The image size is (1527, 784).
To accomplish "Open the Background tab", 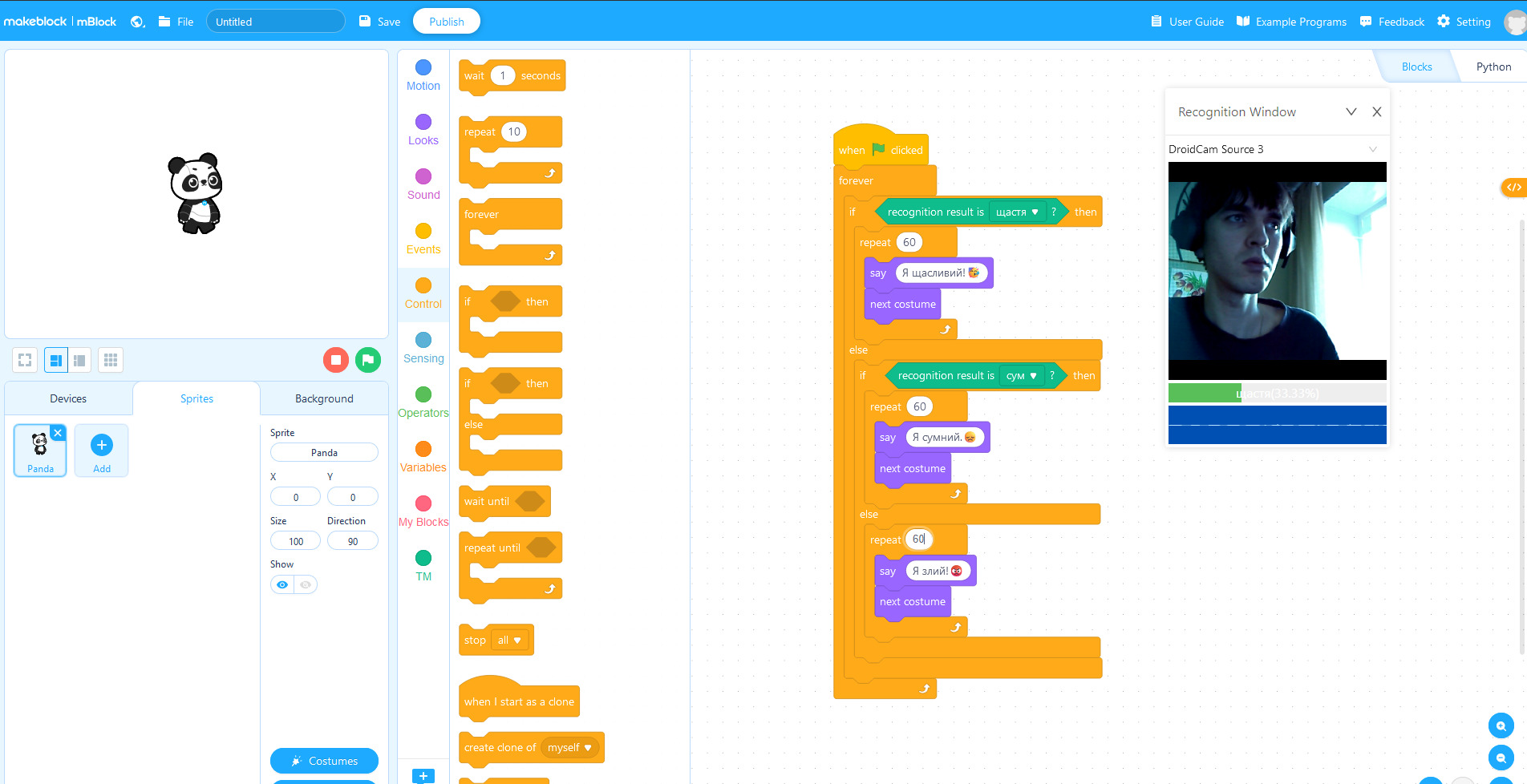I will 324,398.
